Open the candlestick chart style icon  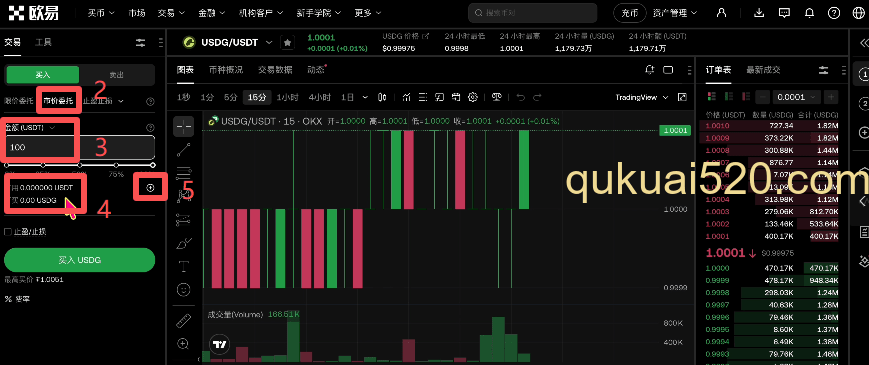382,97
